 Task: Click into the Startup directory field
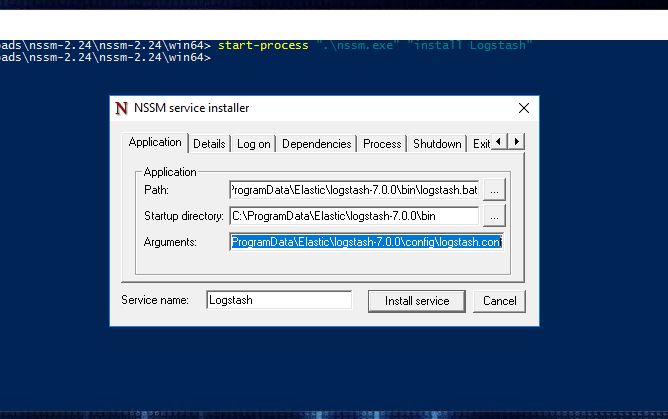click(354, 216)
